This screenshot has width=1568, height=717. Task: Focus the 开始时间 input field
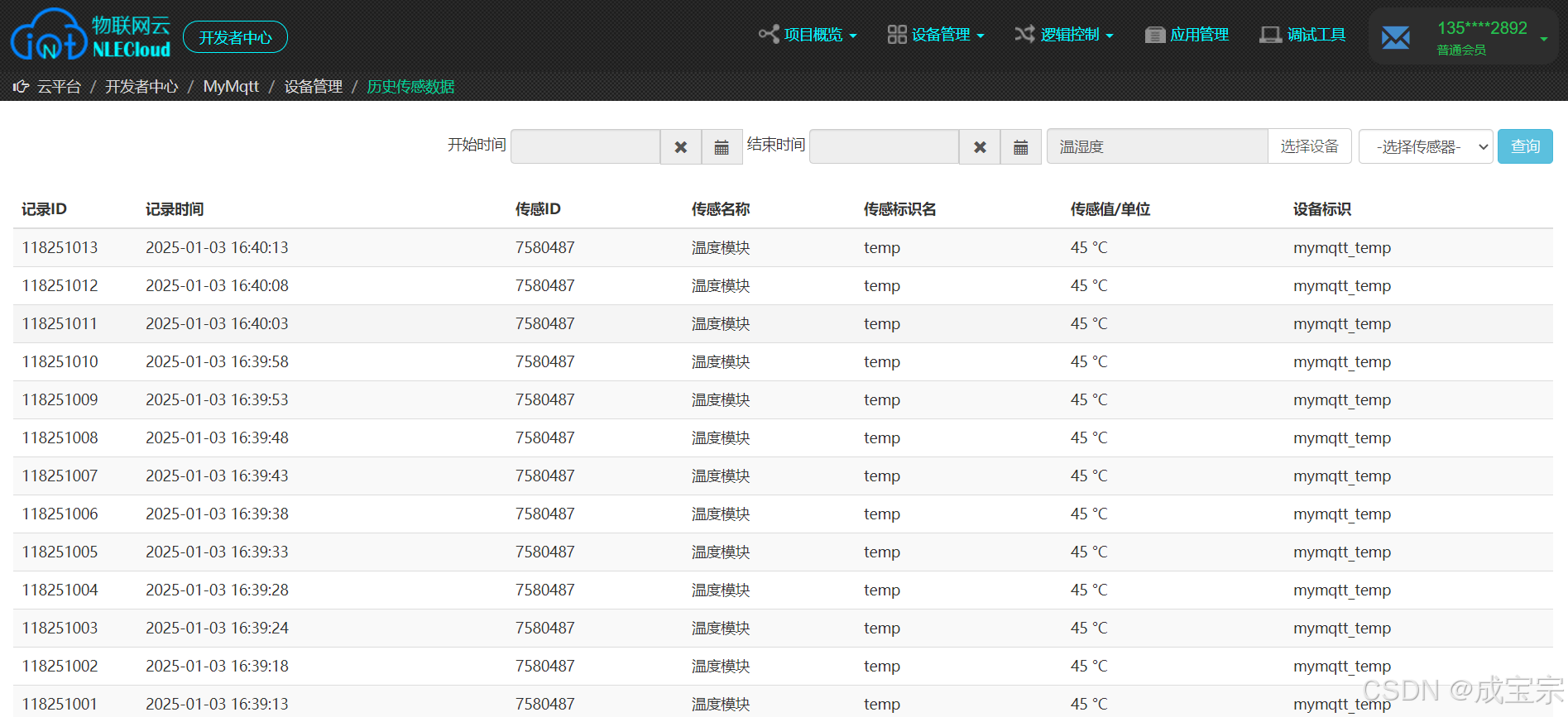(x=585, y=146)
